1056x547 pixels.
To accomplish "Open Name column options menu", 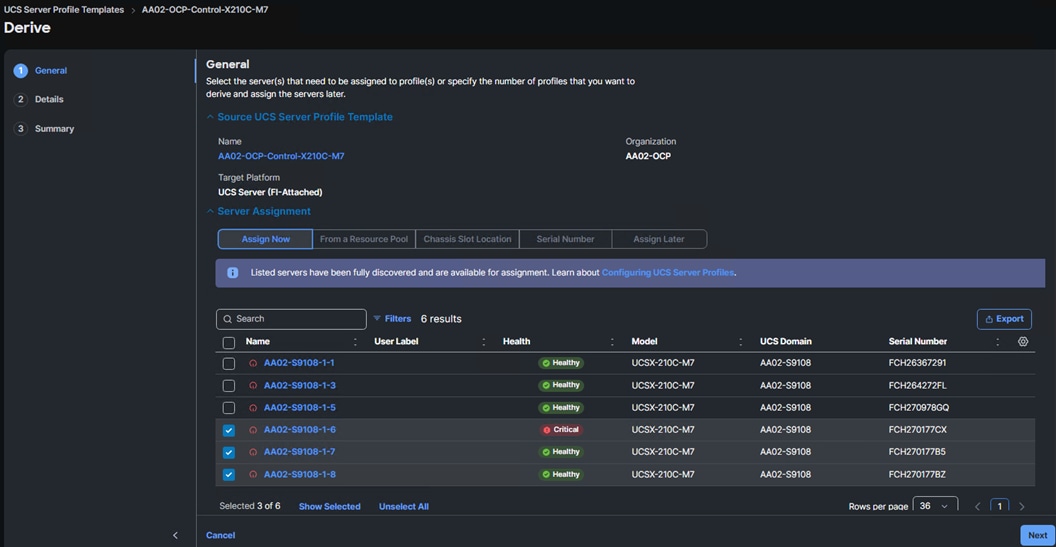I will tap(355, 342).
